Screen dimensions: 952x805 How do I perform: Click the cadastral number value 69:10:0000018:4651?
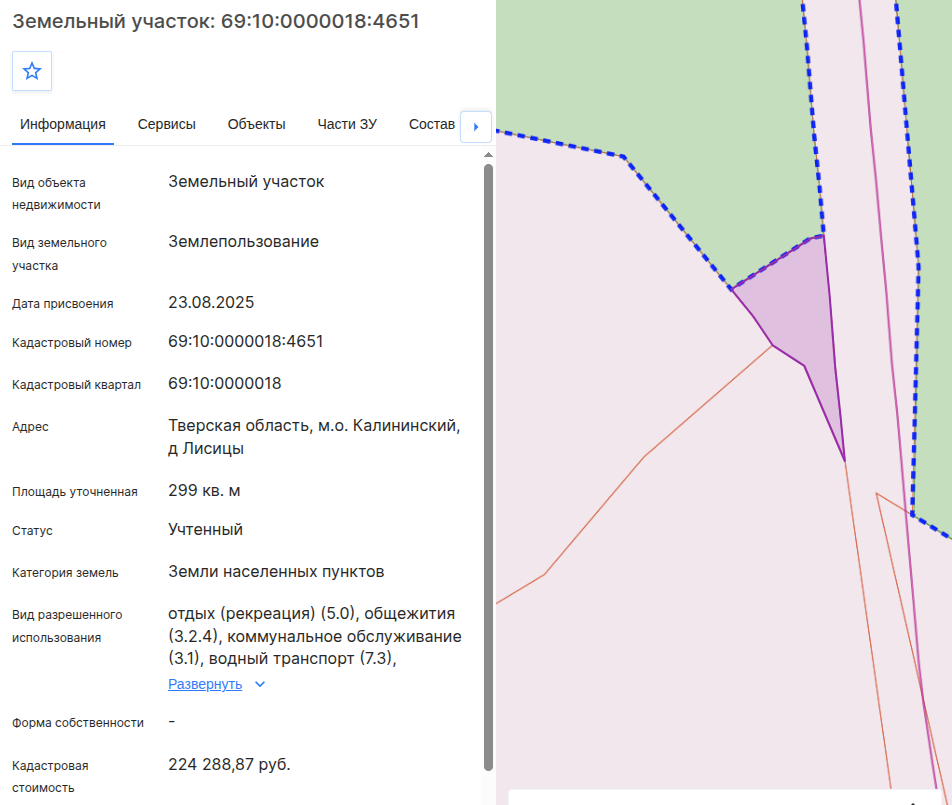pos(245,341)
